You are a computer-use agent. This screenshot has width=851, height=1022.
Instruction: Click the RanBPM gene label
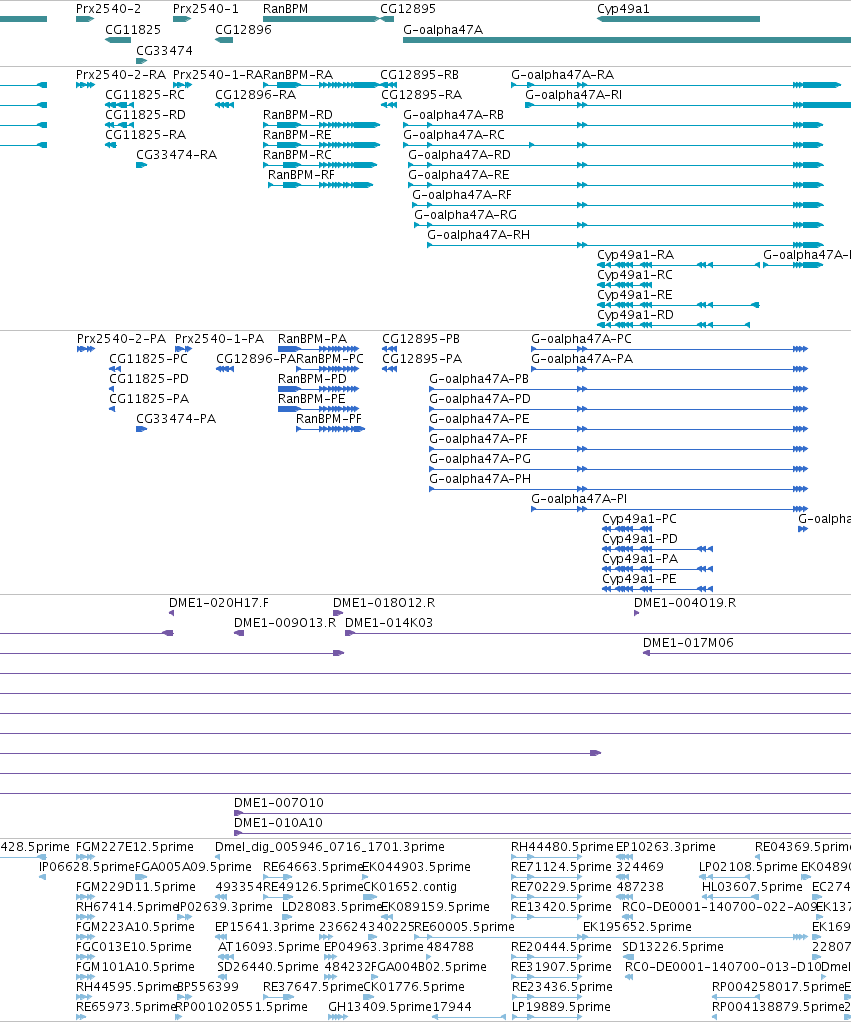285,9
